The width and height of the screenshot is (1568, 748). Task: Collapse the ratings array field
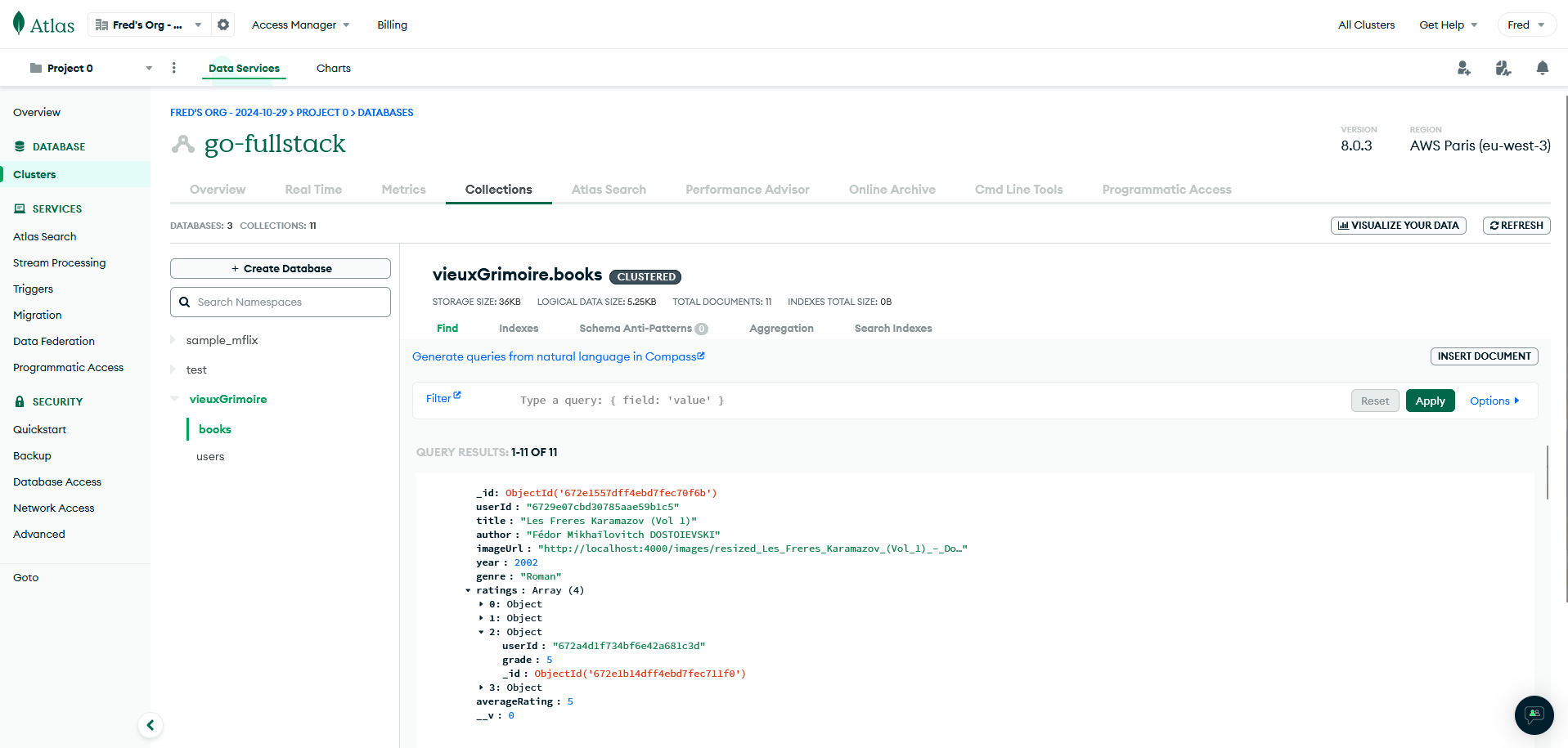(x=468, y=590)
